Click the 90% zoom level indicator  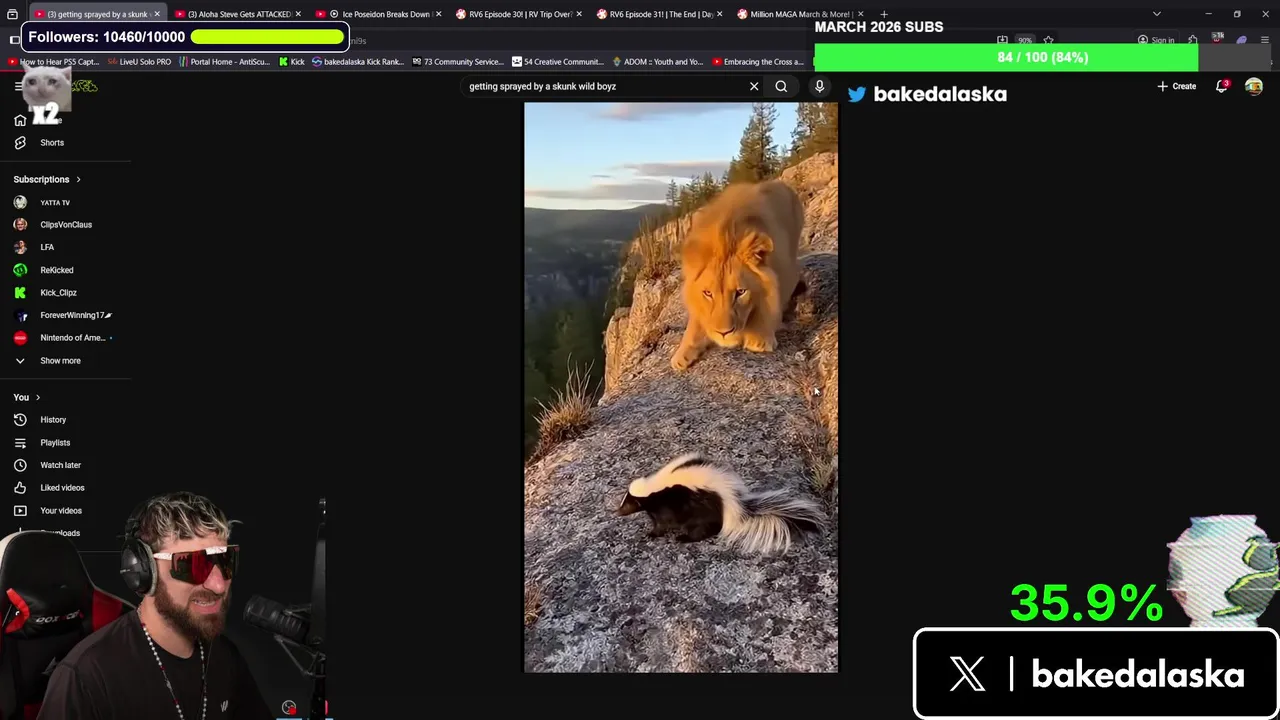click(1024, 40)
